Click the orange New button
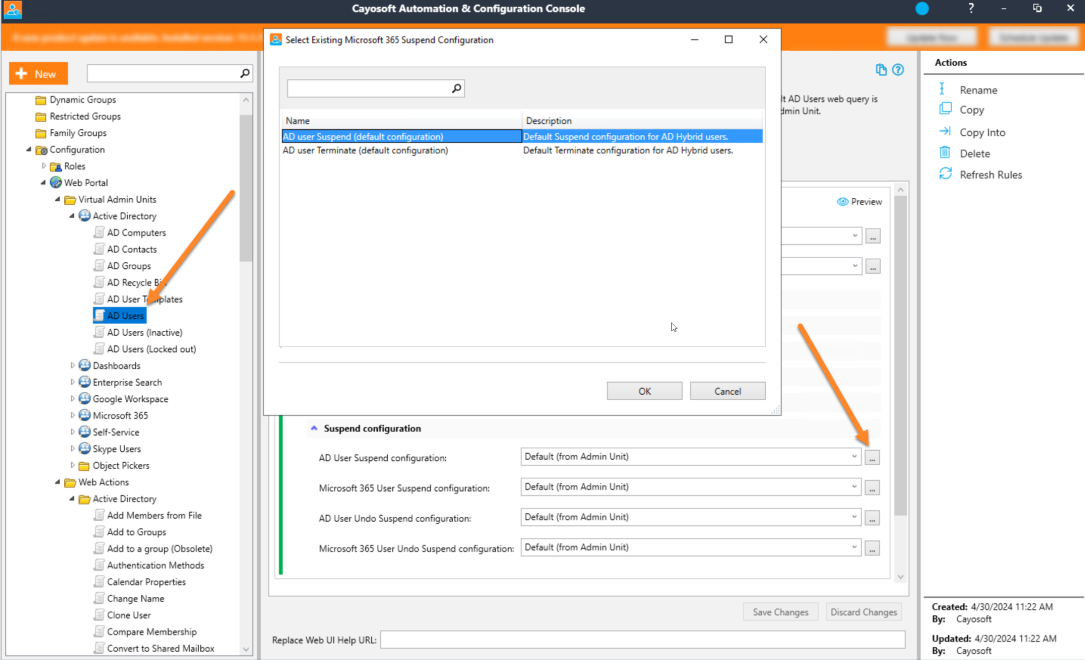1085x660 pixels. point(38,73)
